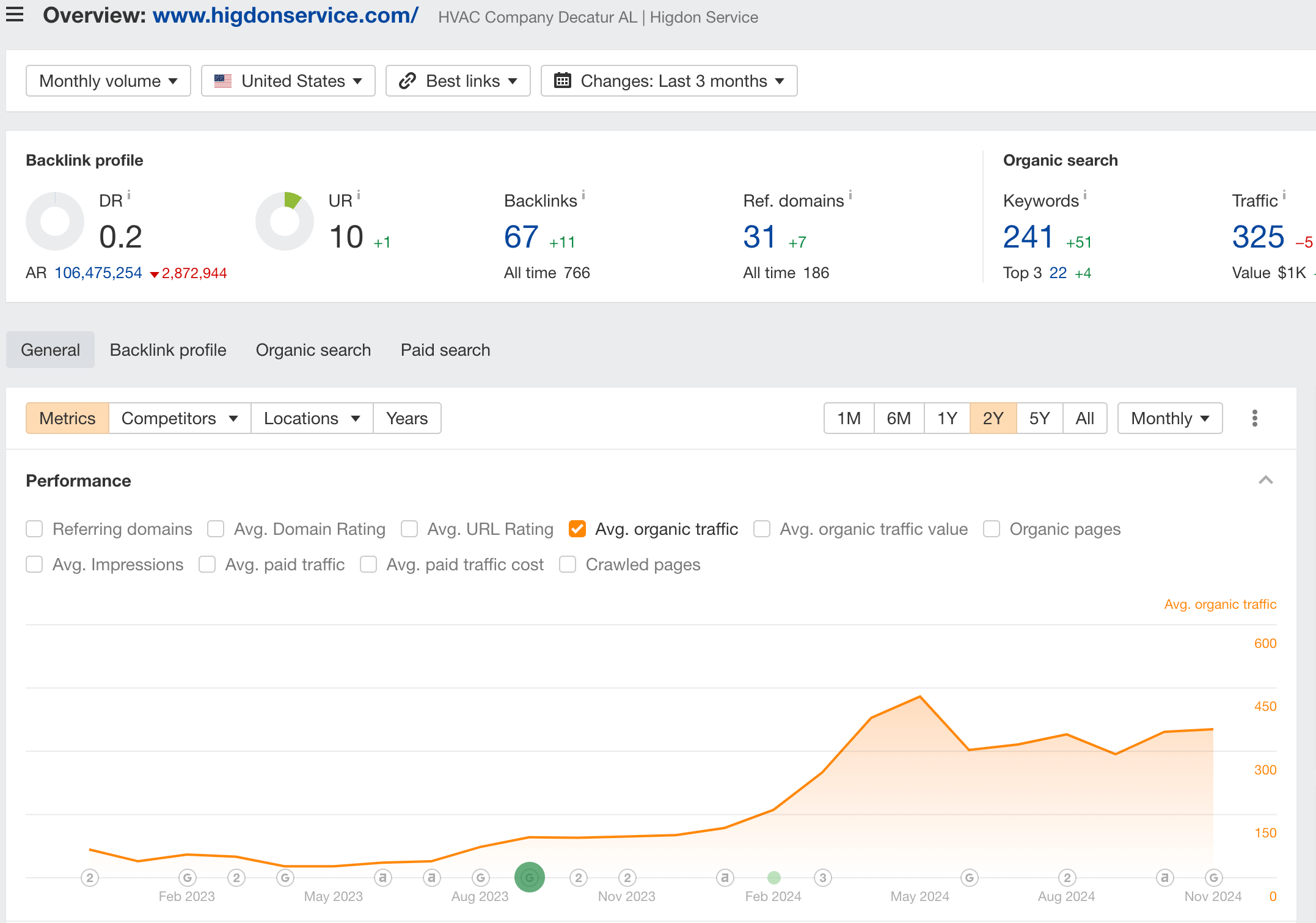The image size is (1316, 923).
Task: Enable the Avg. URL Rating checkbox
Action: pyautogui.click(x=409, y=529)
